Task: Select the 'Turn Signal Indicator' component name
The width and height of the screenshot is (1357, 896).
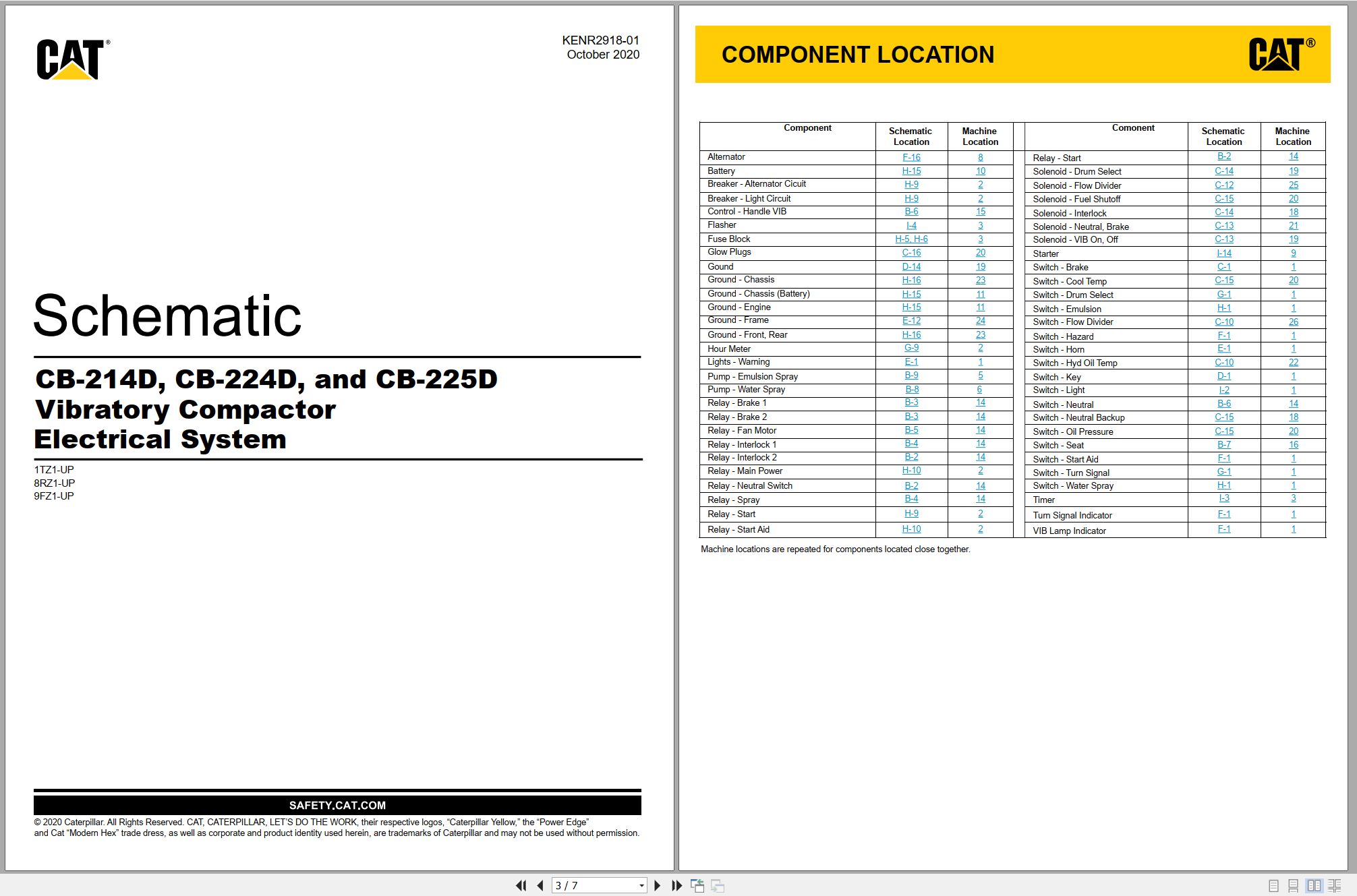Action: coord(1072,515)
